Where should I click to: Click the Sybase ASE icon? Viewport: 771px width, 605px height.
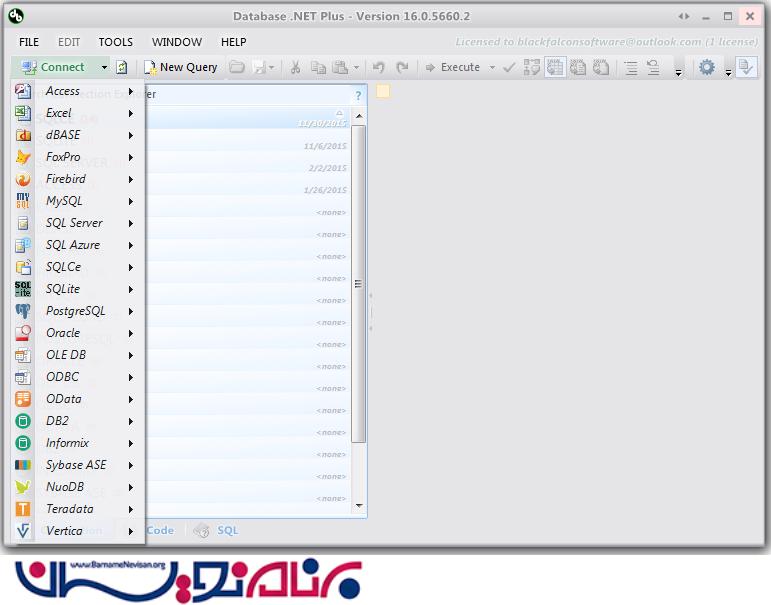point(23,465)
